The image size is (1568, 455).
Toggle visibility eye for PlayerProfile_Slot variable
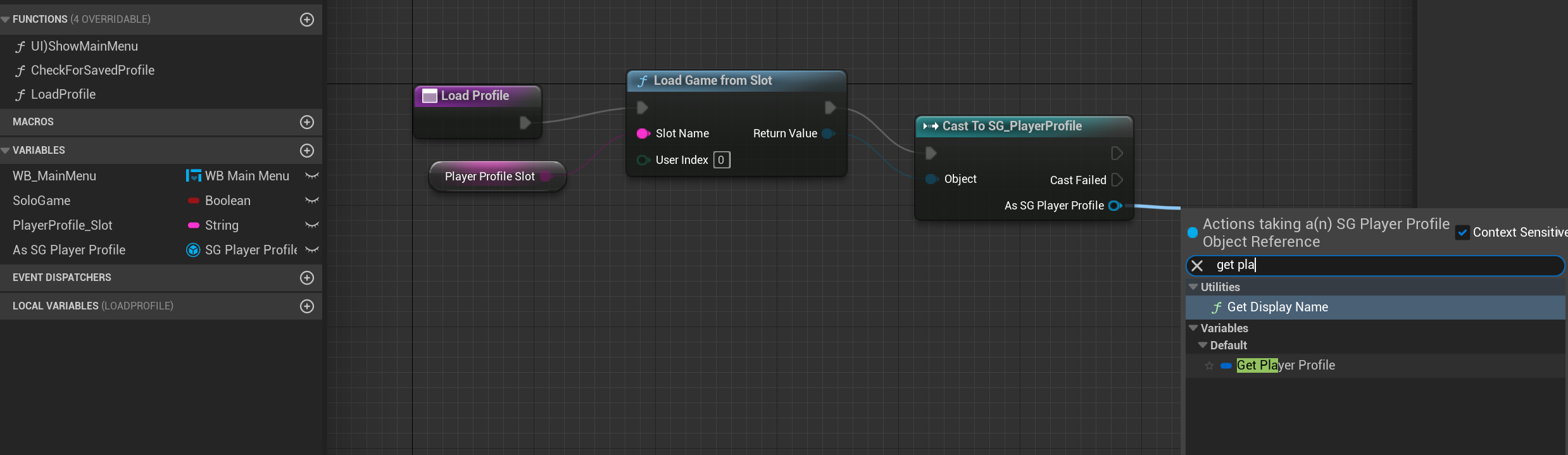pyautogui.click(x=311, y=225)
